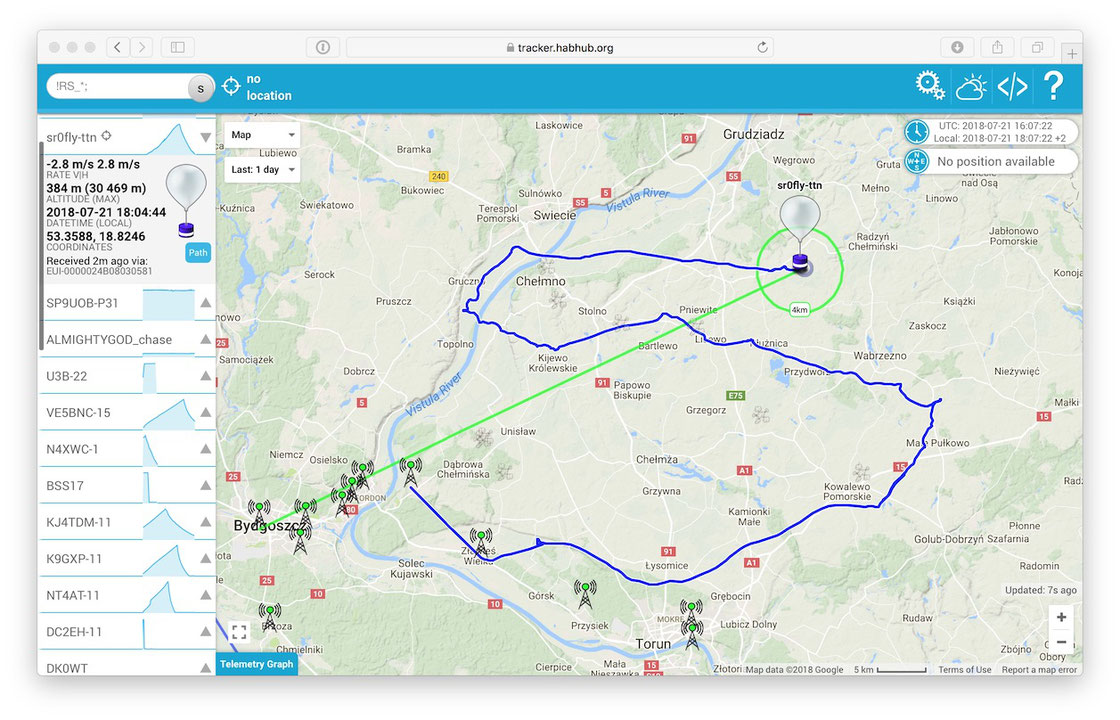1120x720 pixels.
Task: Select the K9GXP-11 vehicle row
Action: coord(127,559)
